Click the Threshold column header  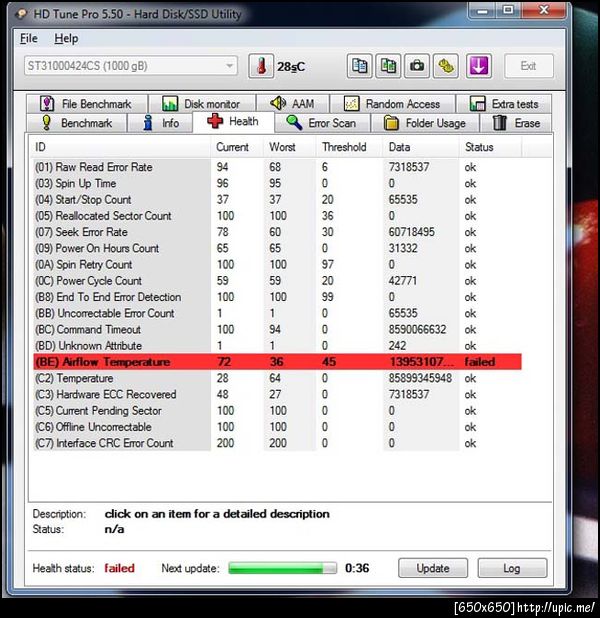(x=349, y=147)
